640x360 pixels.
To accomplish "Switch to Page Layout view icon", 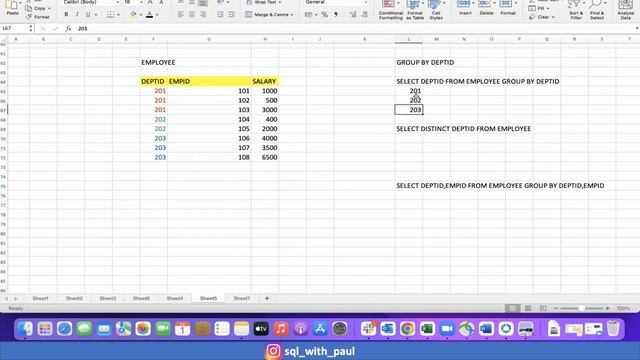I will point(528,309).
